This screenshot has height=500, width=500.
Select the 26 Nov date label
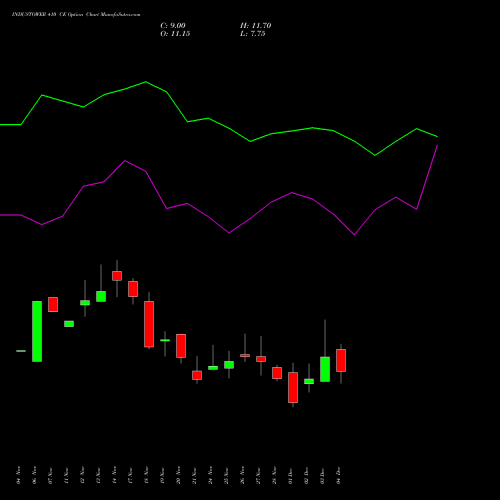(x=242, y=475)
